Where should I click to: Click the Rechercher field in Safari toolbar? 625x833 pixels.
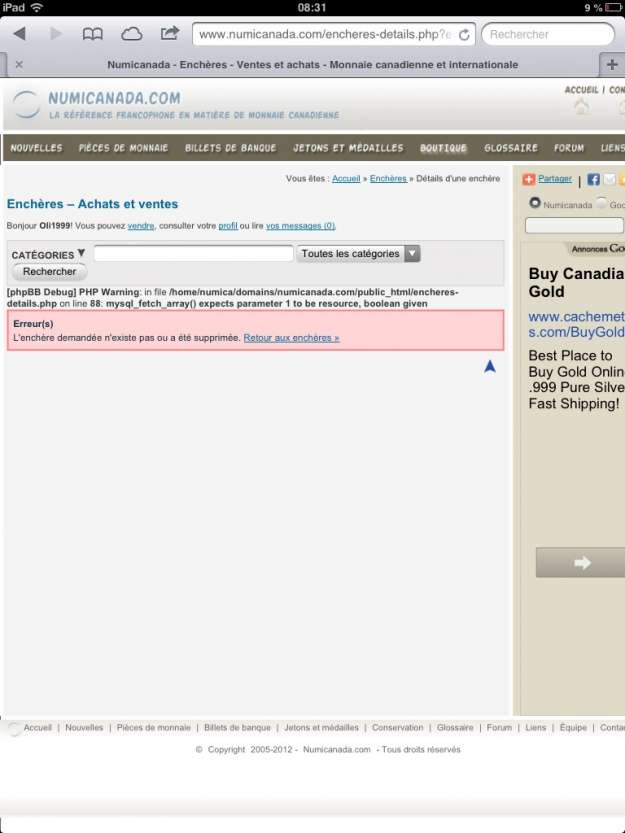[x=548, y=35]
